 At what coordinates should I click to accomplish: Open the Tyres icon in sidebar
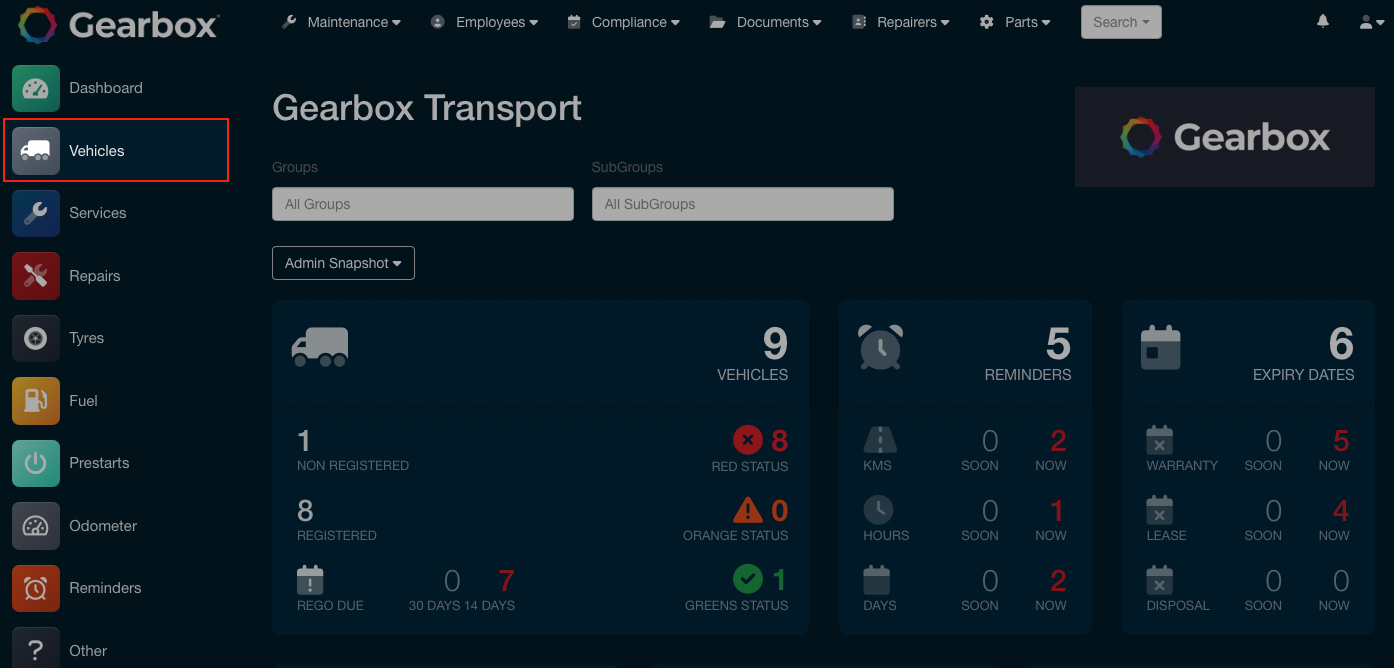click(36, 338)
